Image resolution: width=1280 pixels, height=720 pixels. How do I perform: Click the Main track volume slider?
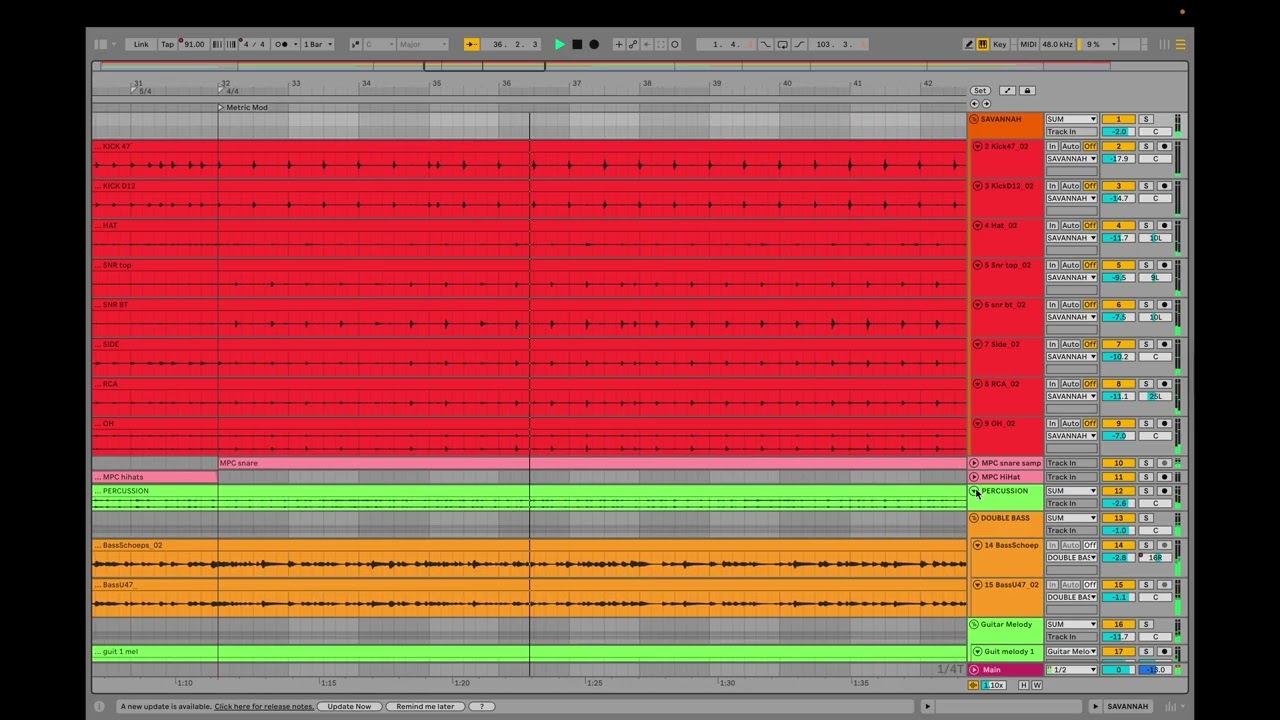(1119, 670)
